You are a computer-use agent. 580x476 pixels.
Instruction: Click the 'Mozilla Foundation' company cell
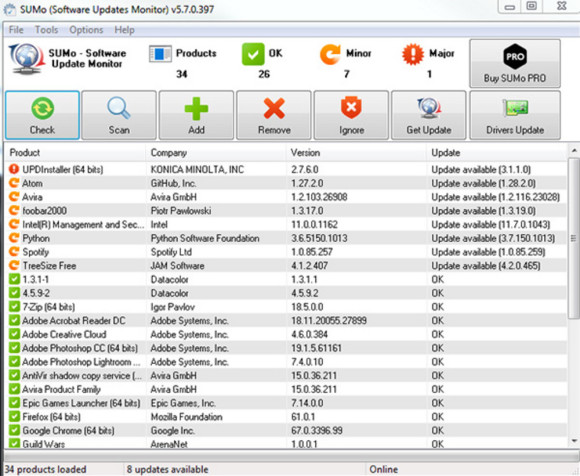pos(186,417)
